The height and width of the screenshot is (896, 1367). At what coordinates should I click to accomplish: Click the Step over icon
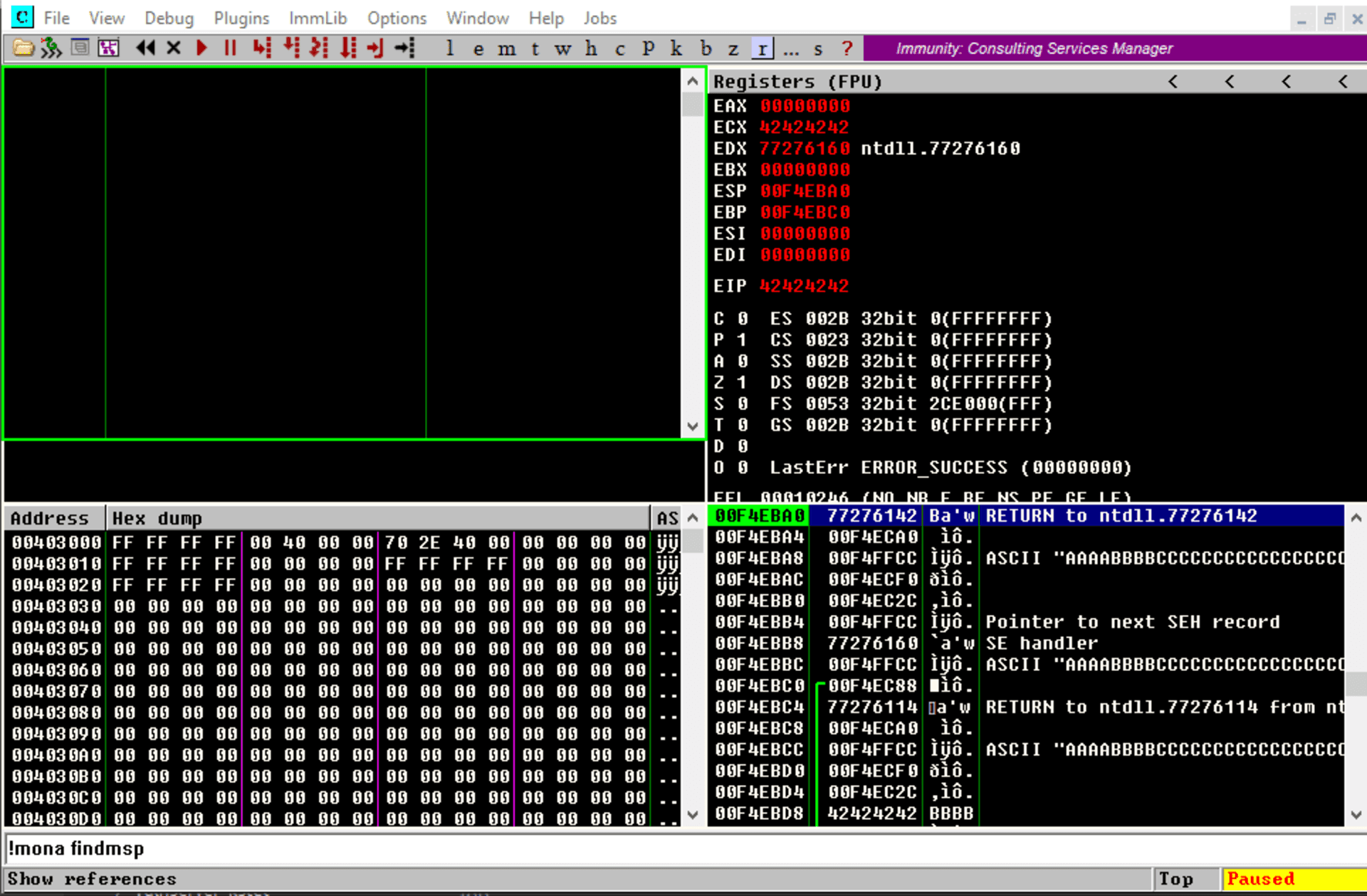pos(291,48)
